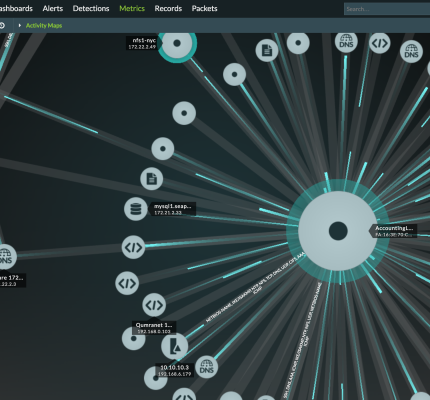Viewport: 430px width, 400px height.
Task: Click the Qumranet code node icon
Action: pos(154,305)
